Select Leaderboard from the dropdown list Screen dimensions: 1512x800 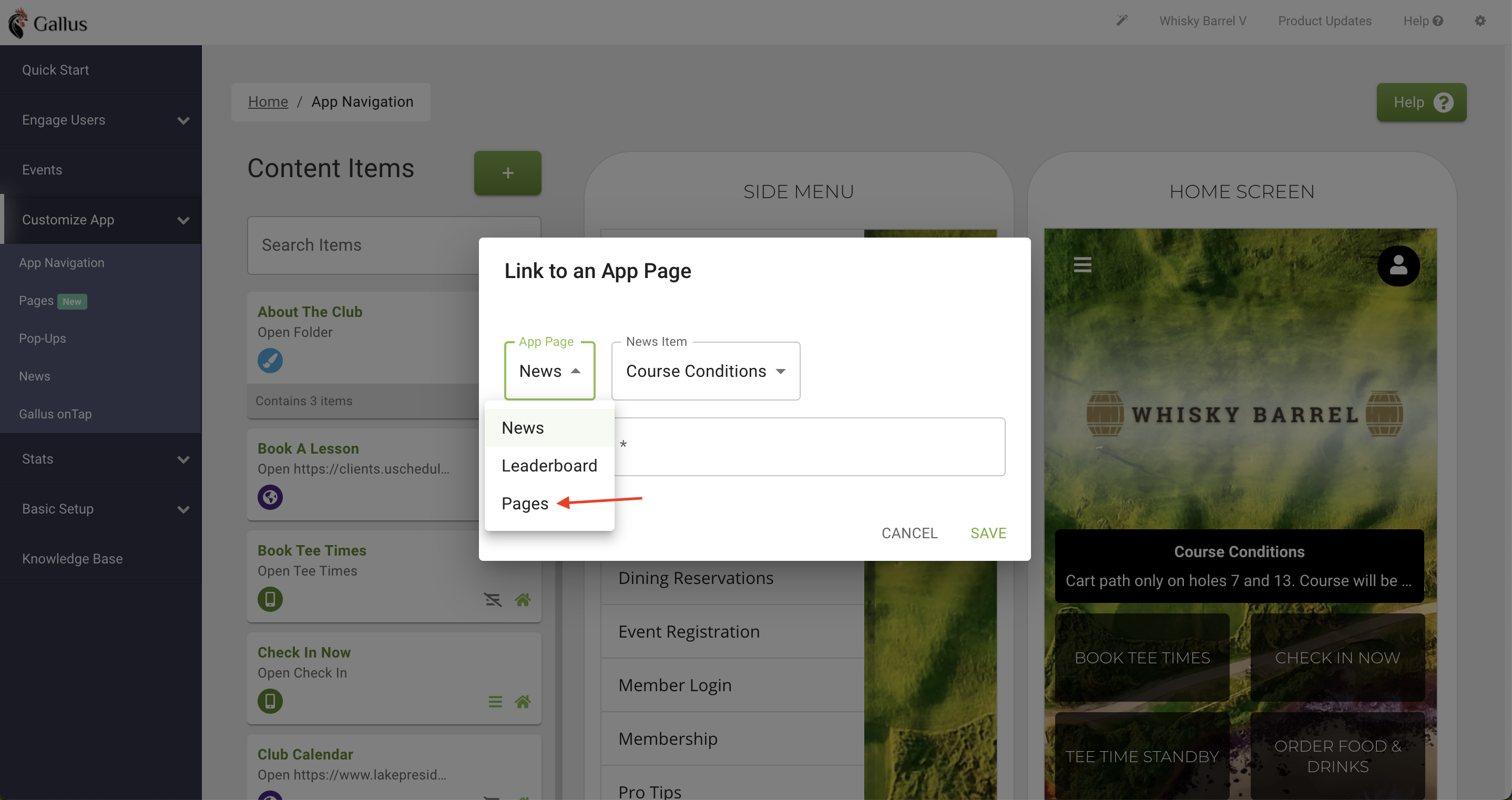tap(549, 466)
